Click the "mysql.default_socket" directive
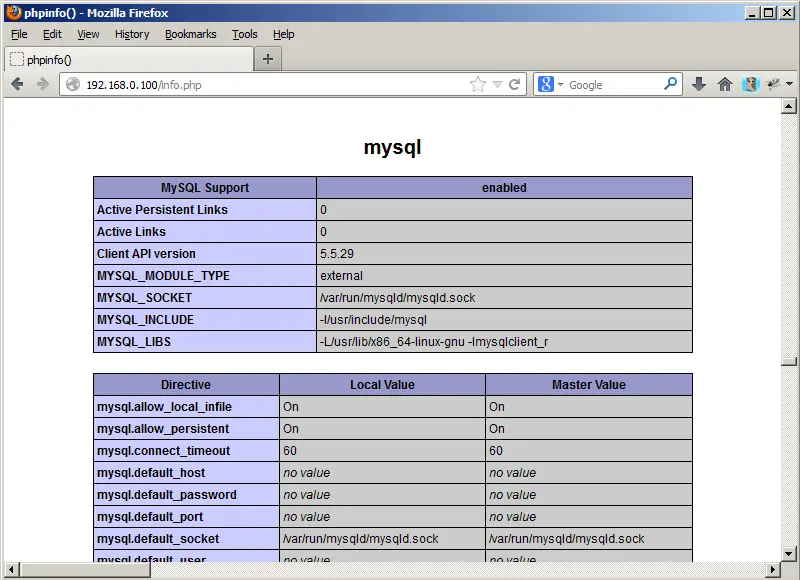 click(x=158, y=539)
